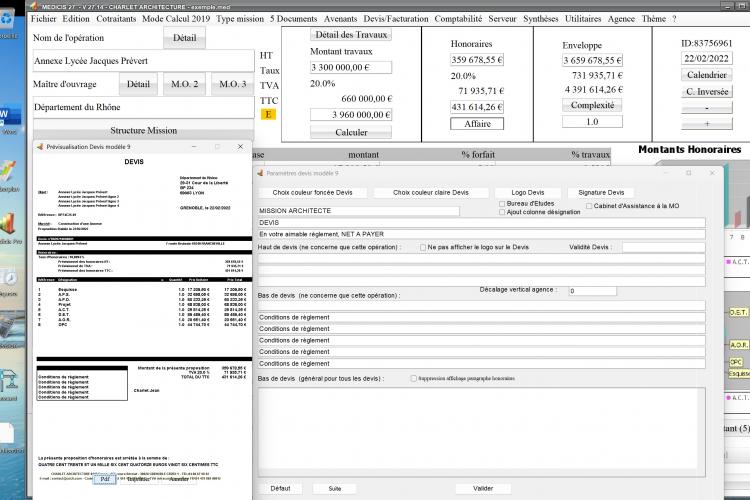
Task: Click the Signature Devis button
Action: [x=601, y=192]
